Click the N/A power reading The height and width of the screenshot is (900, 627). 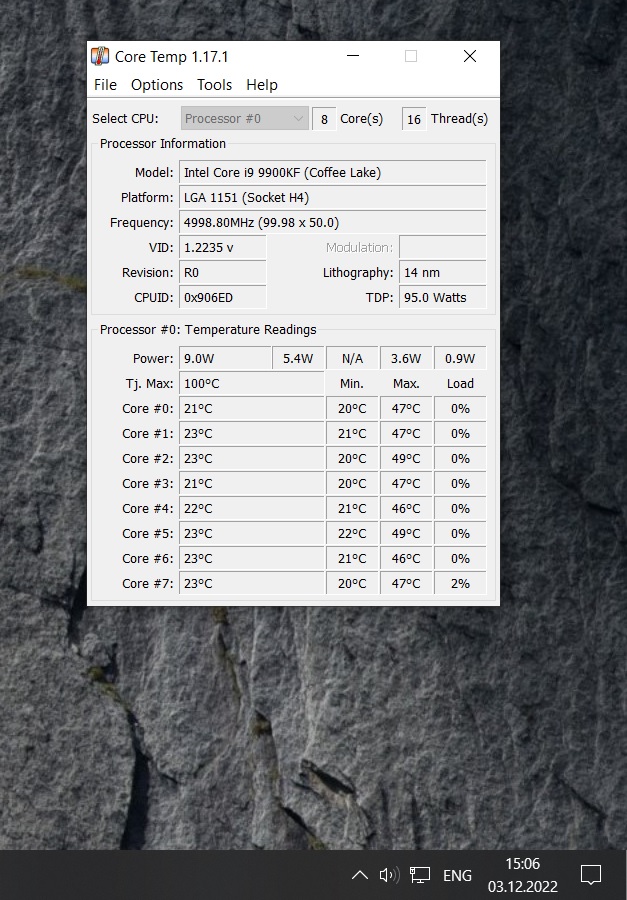click(x=352, y=359)
